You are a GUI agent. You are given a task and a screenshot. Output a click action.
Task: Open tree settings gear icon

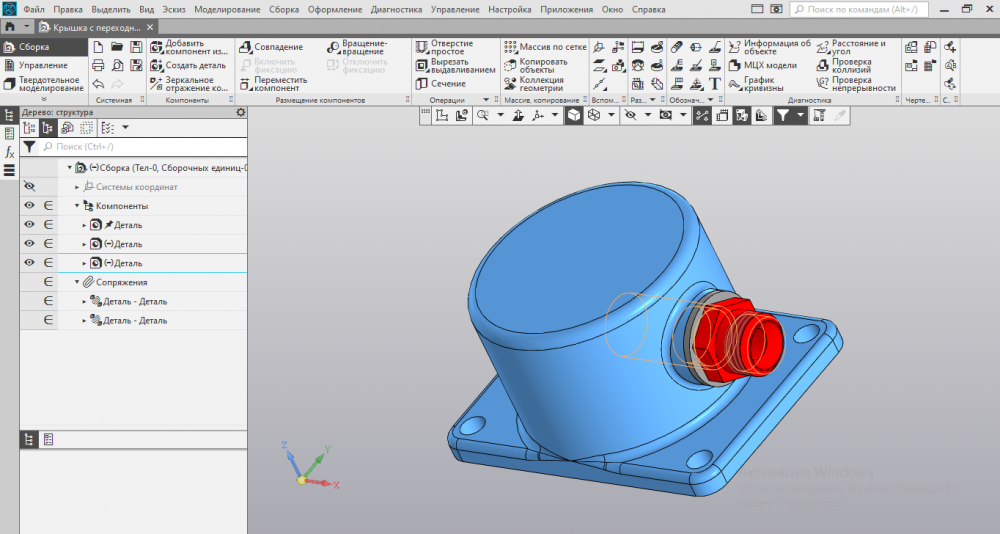240,112
